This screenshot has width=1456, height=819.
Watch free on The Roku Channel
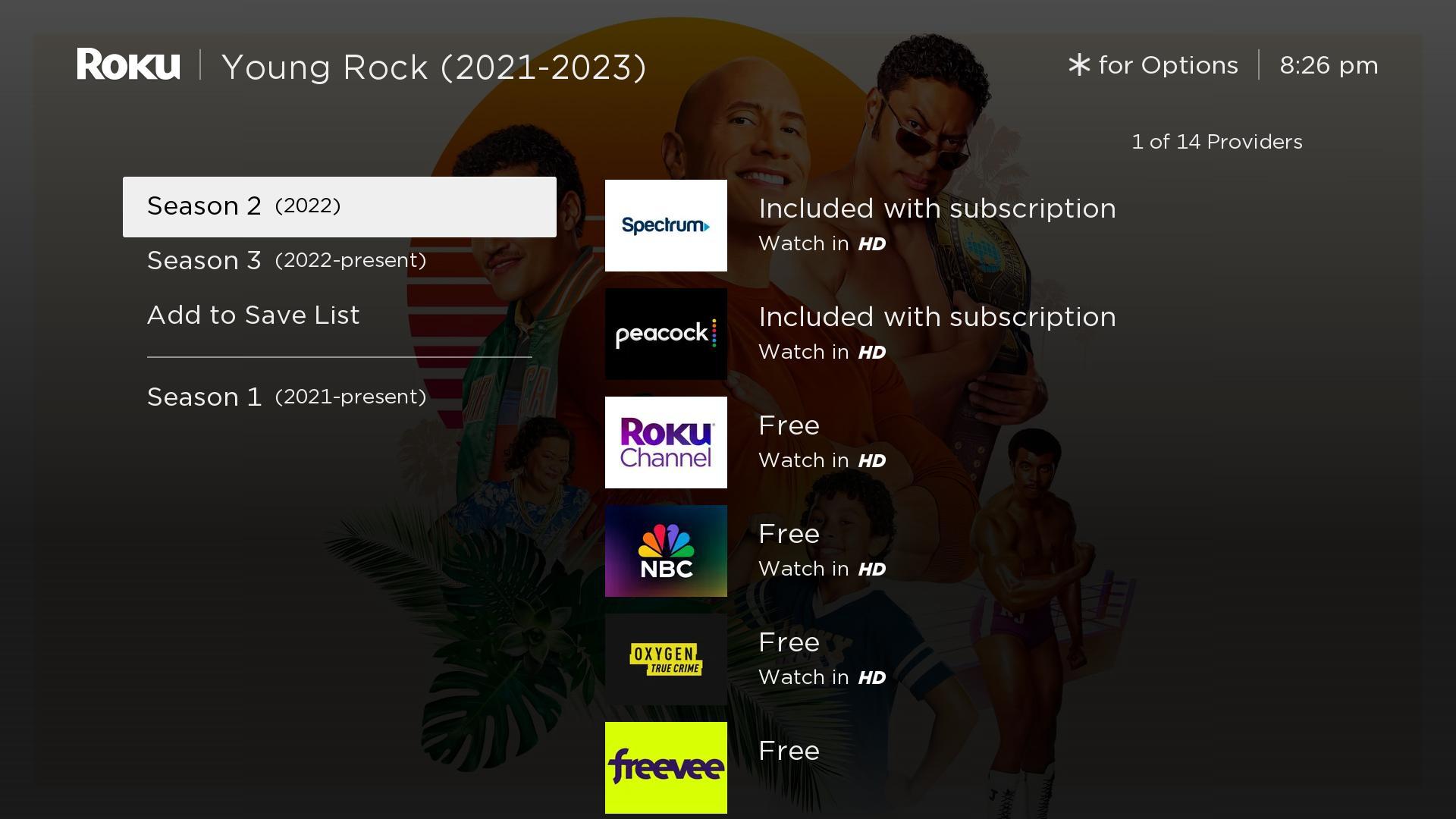(x=789, y=425)
